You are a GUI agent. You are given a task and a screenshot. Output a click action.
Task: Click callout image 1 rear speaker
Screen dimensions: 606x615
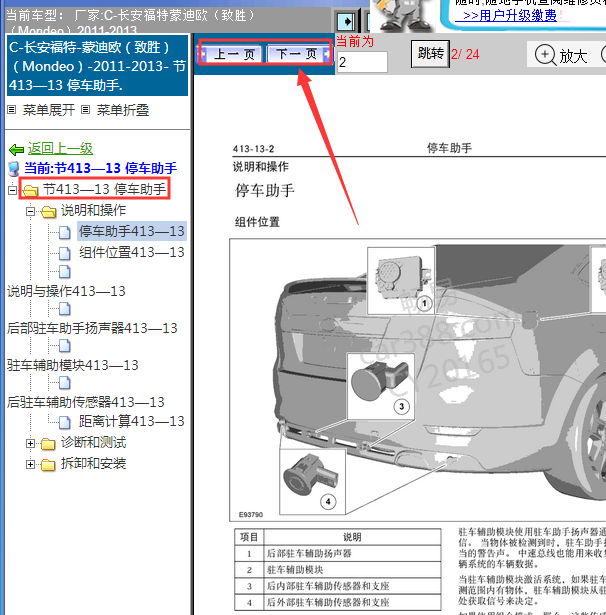(x=401, y=281)
